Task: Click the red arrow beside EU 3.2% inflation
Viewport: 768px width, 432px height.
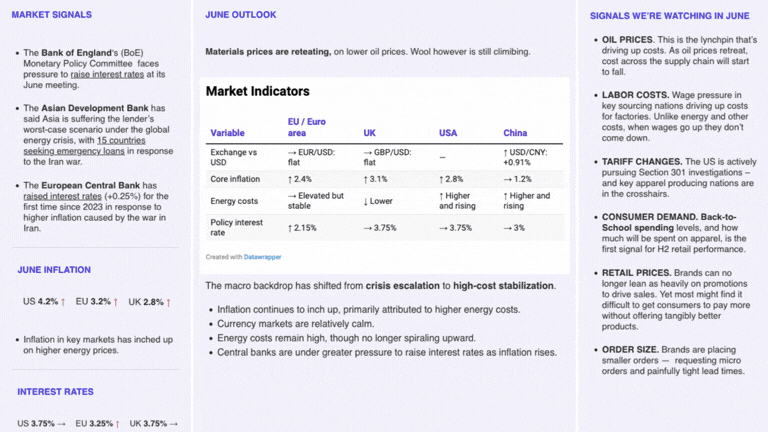Action: pyautogui.click(x=116, y=302)
